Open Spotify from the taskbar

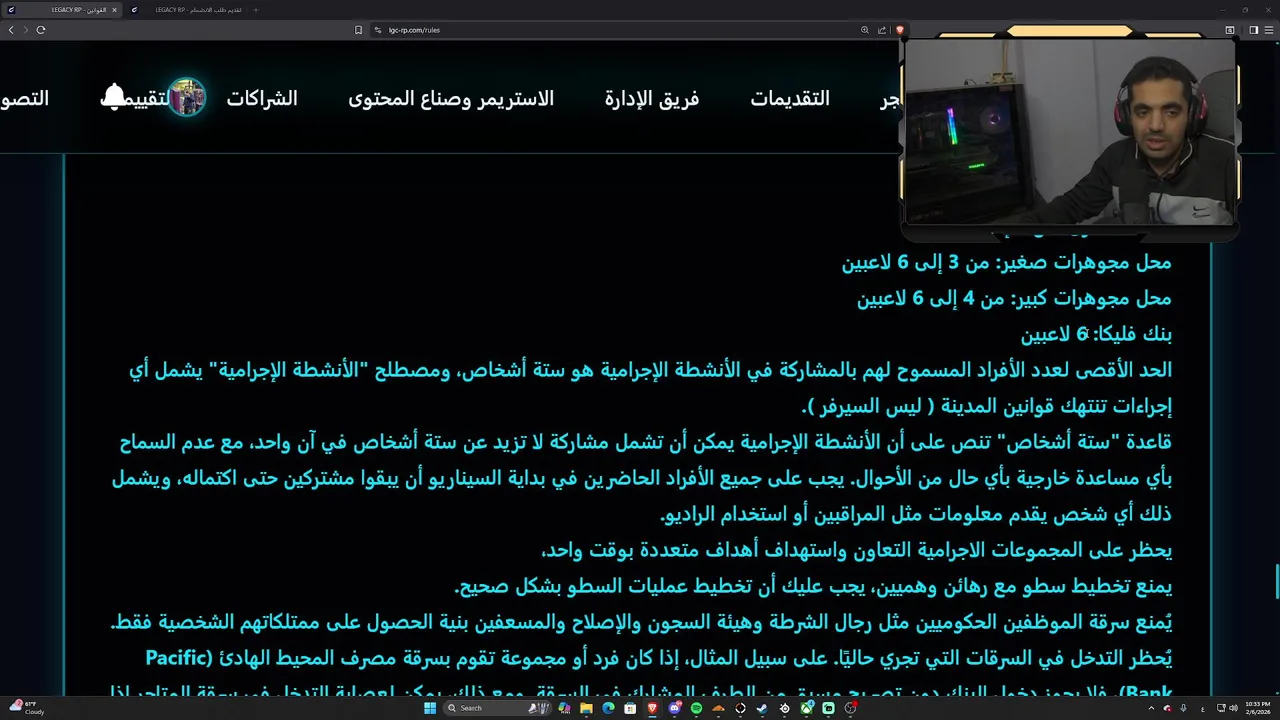coord(696,708)
